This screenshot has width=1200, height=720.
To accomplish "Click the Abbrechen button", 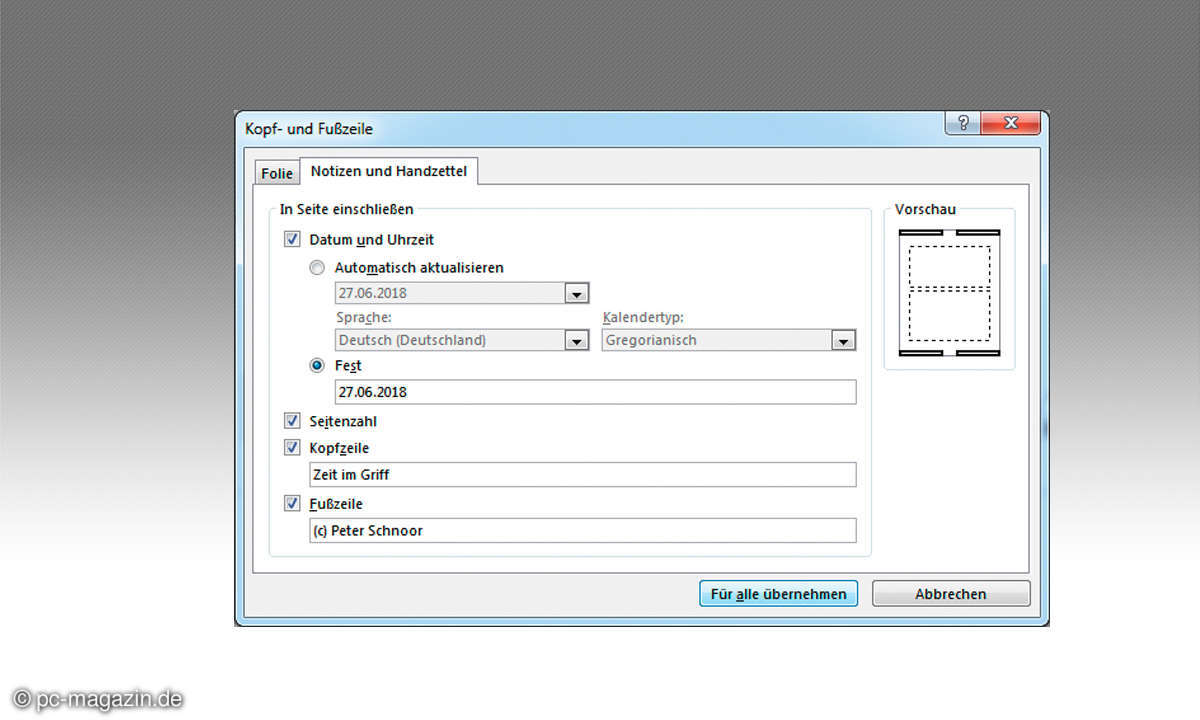I will tap(950, 594).
